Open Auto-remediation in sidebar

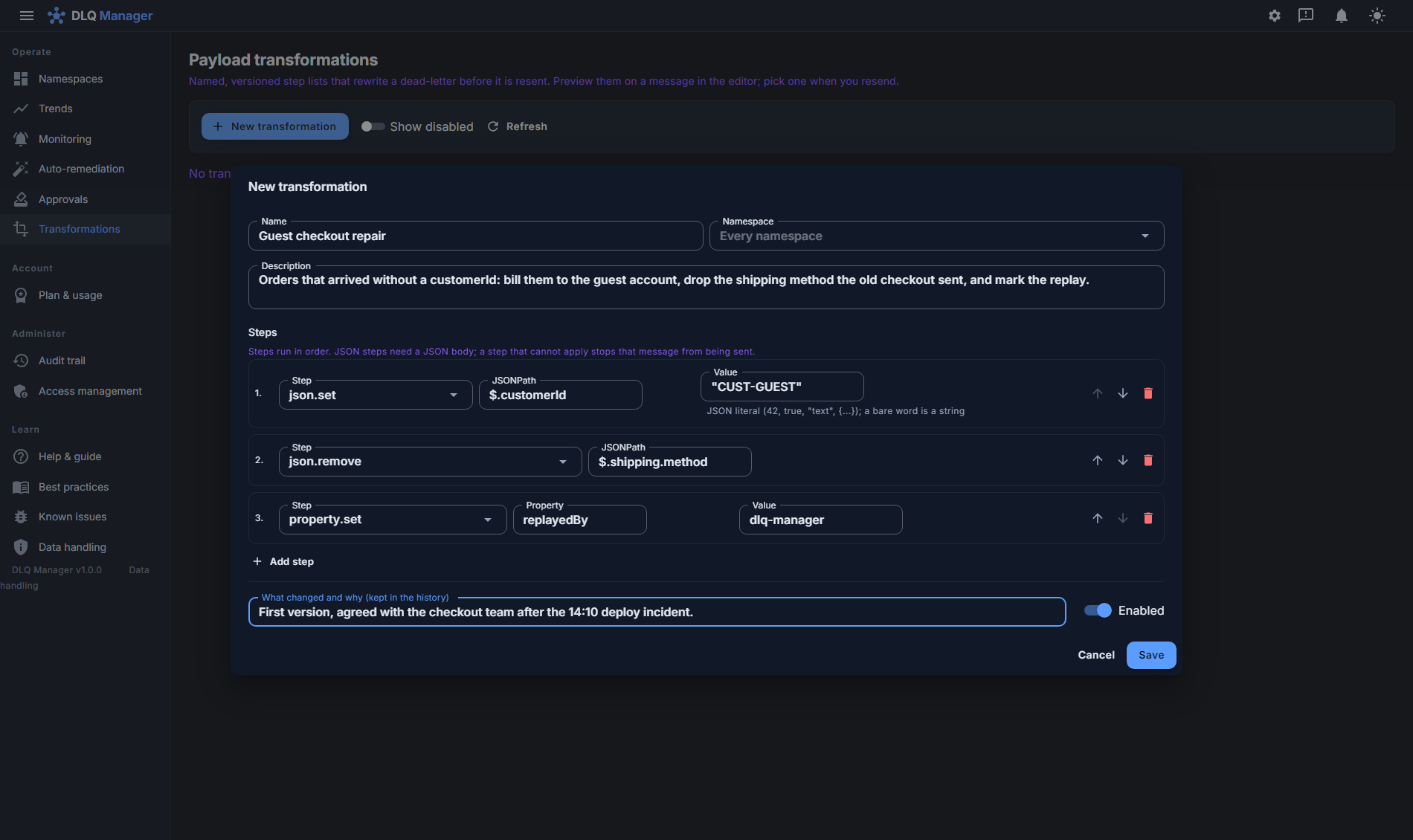85,169
